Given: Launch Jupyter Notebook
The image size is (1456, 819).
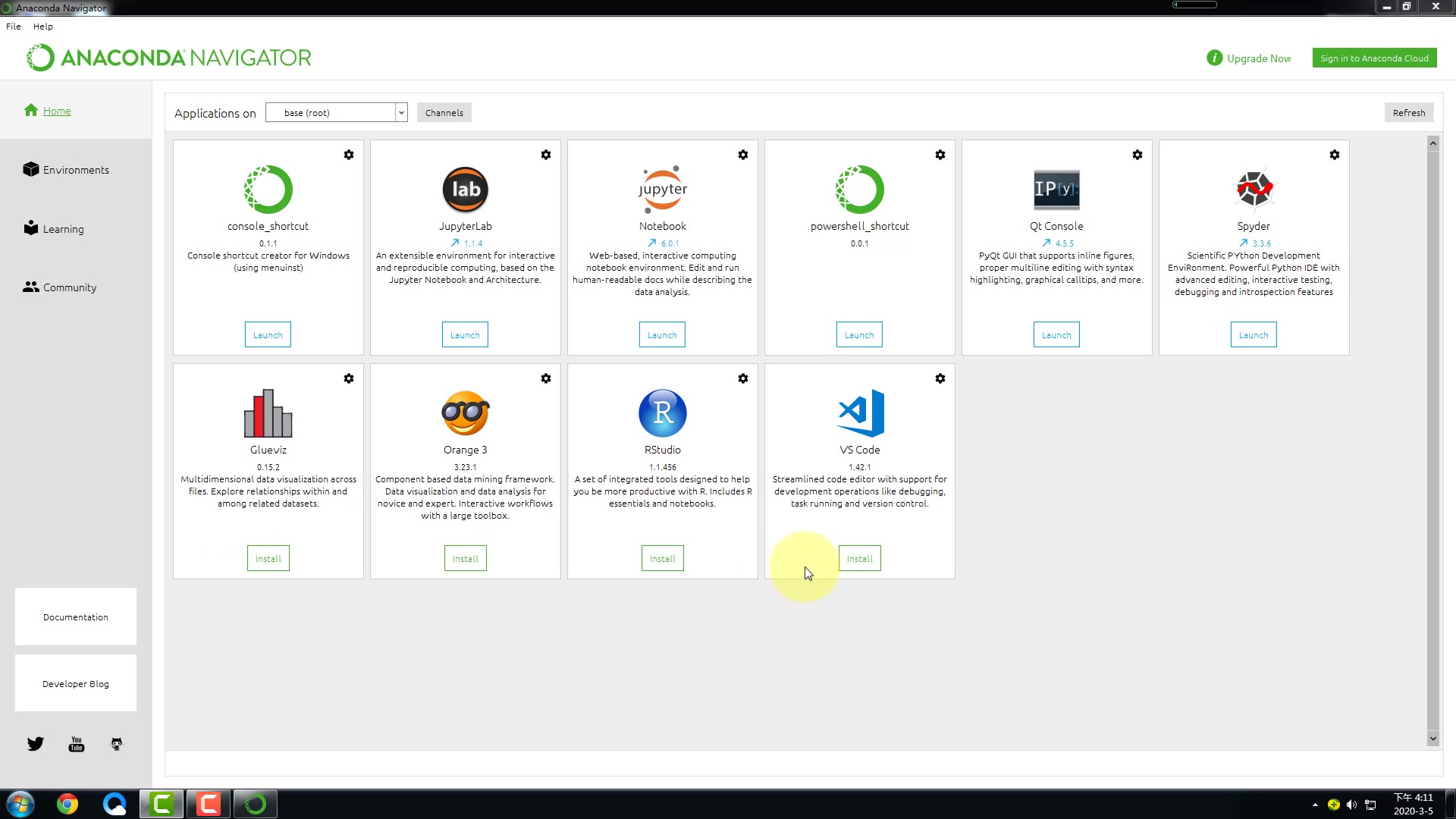Looking at the screenshot, I should 662,335.
